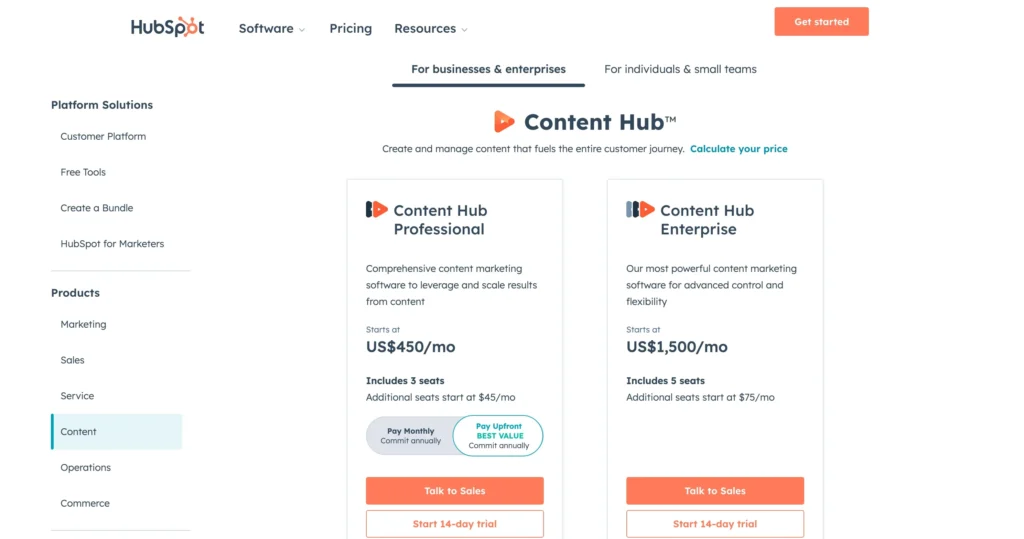Open the Resources dropdown menu

click(x=430, y=29)
